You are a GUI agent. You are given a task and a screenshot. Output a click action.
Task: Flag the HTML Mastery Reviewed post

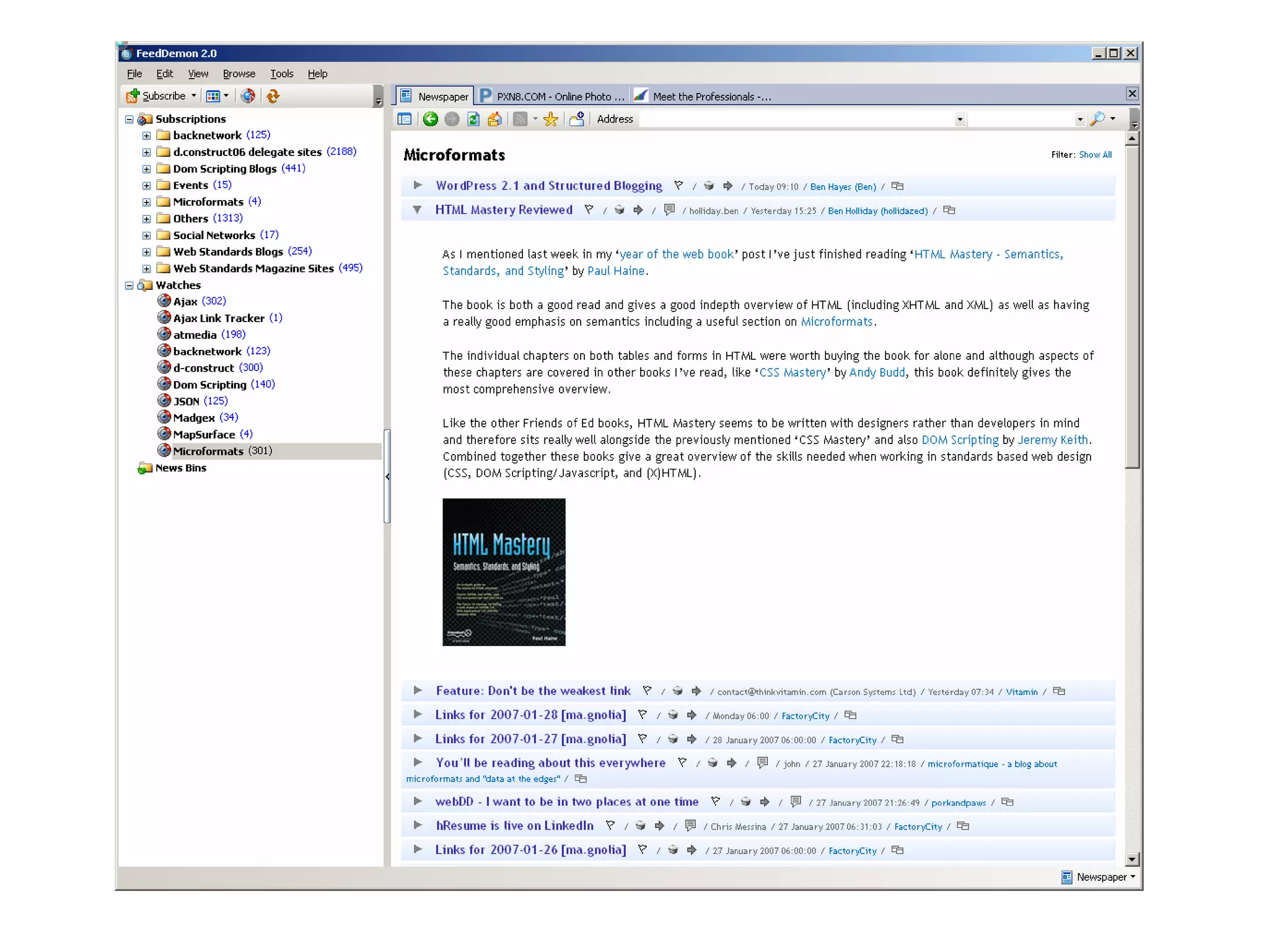click(589, 210)
